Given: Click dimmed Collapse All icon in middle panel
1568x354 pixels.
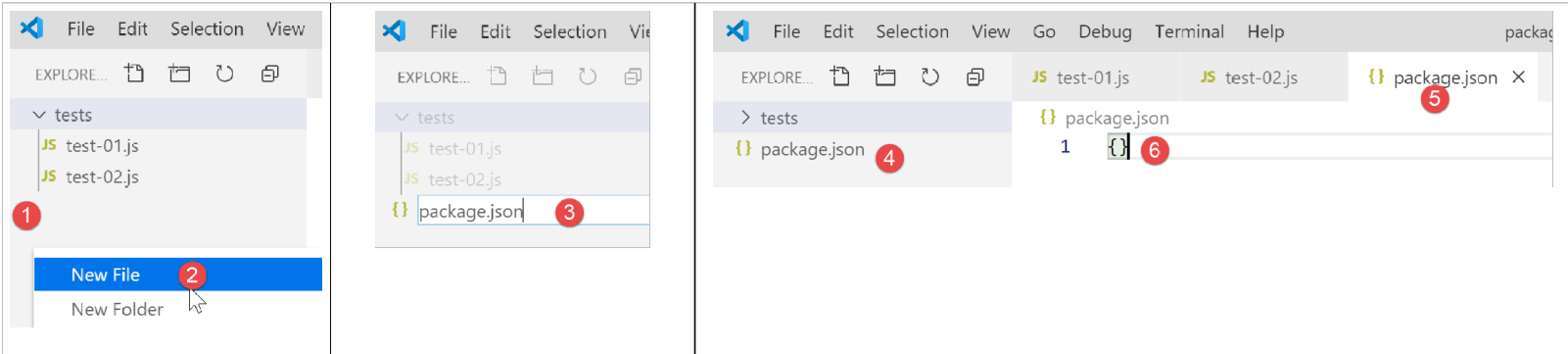Looking at the screenshot, I should pyautogui.click(x=633, y=76).
